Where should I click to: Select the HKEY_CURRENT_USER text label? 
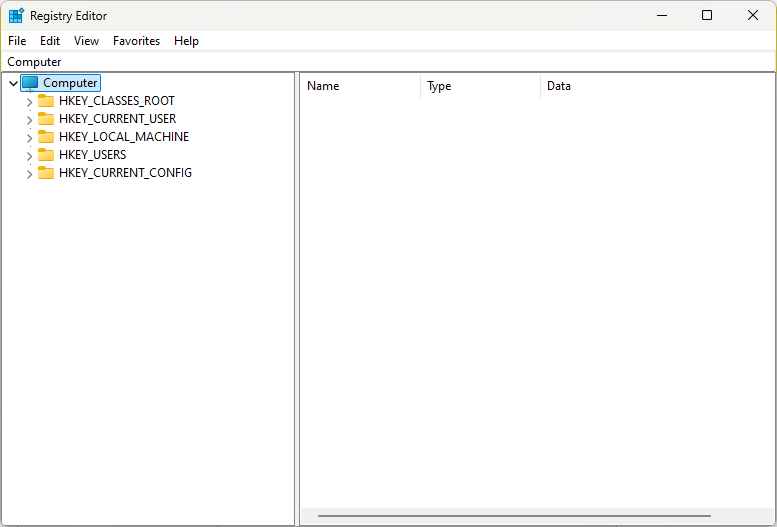click(117, 118)
